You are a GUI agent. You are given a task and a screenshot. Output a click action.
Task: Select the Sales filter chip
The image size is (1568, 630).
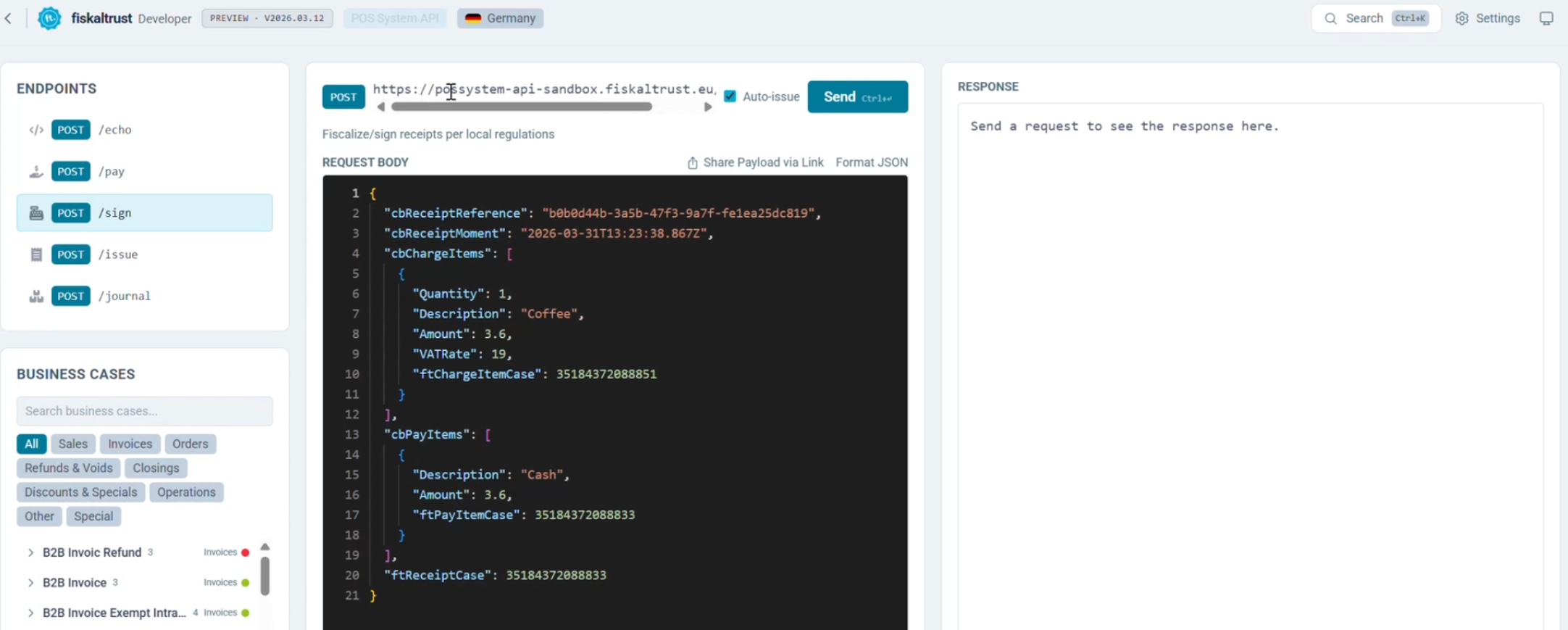tap(72, 444)
